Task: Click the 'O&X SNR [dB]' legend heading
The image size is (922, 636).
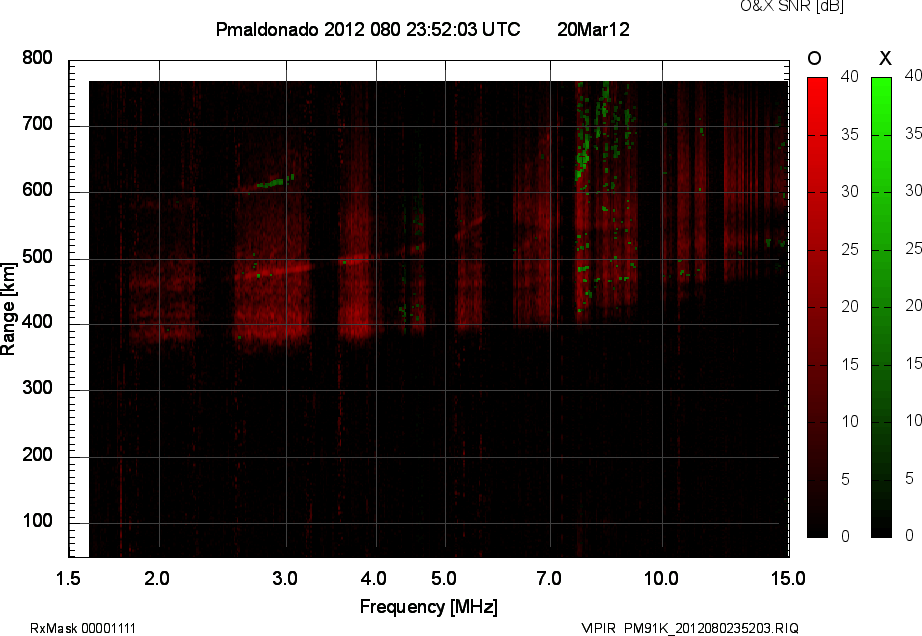Action: (792, 6)
